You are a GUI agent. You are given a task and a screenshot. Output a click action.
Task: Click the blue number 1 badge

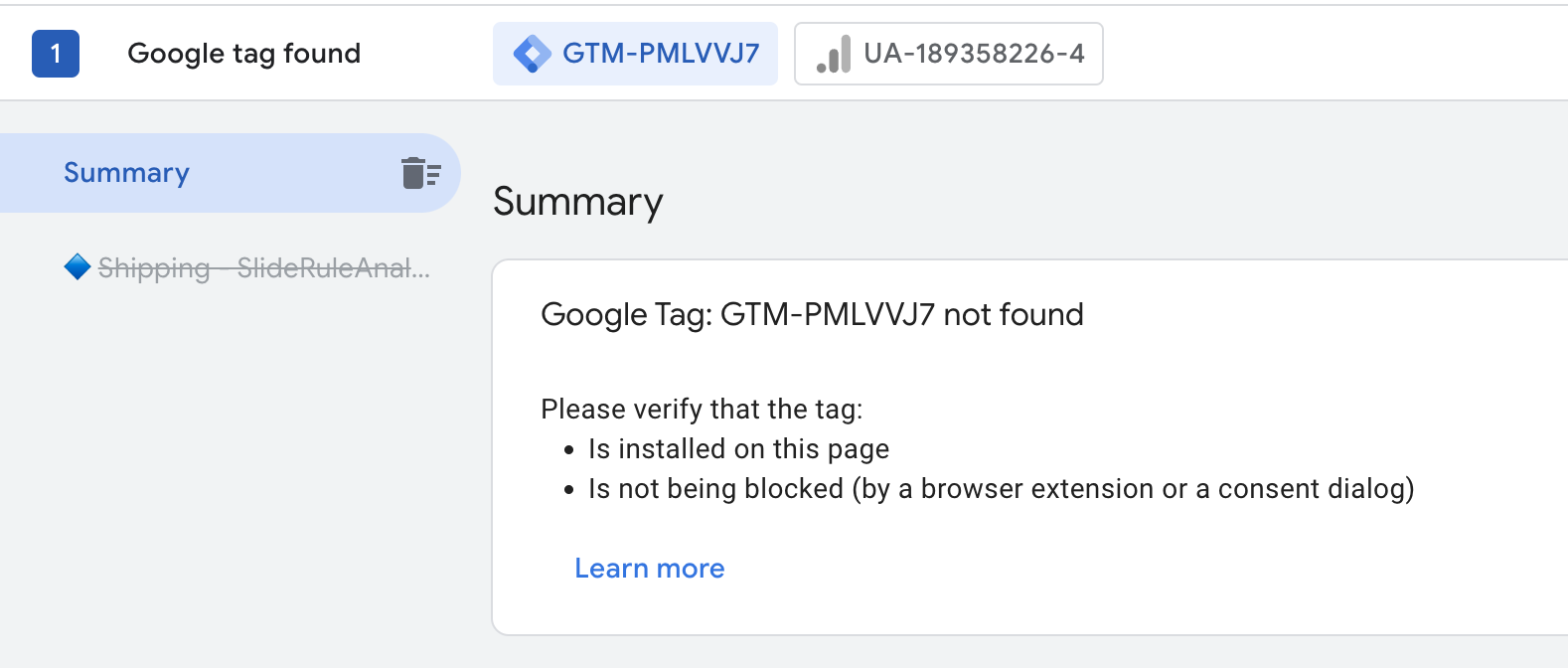56,54
